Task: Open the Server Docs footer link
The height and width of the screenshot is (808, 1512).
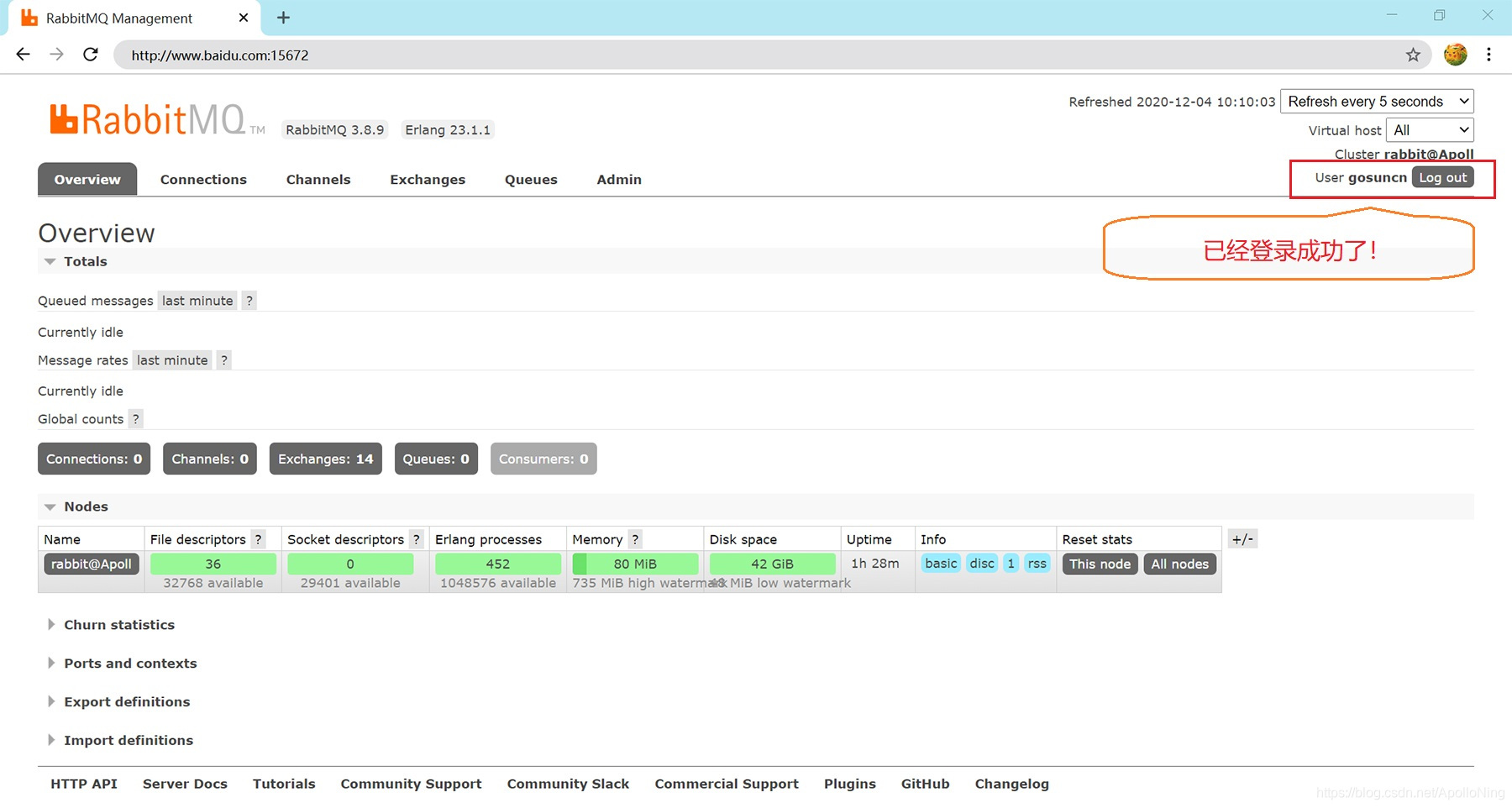Action: pyautogui.click(x=185, y=784)
